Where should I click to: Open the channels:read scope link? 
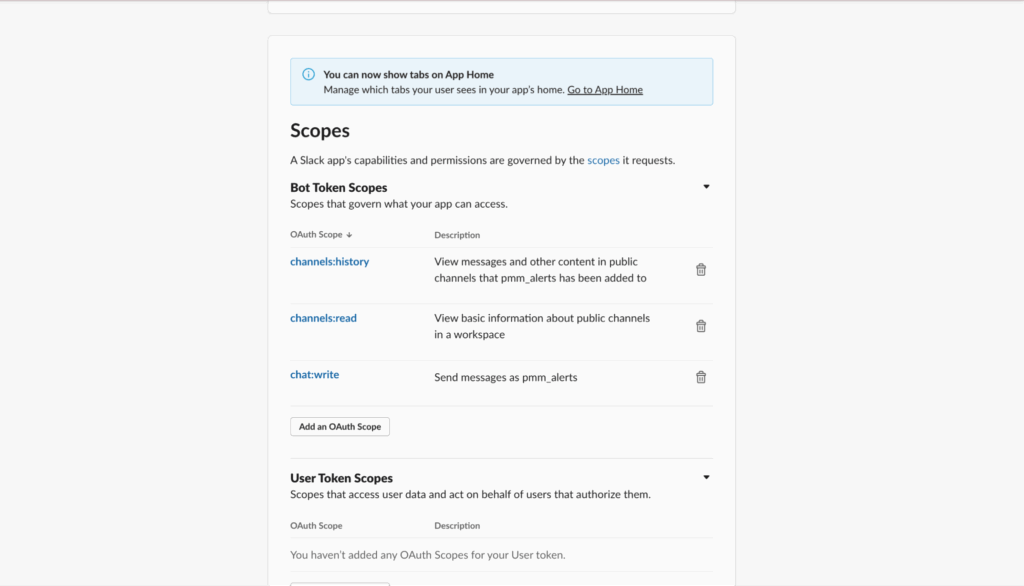click(323, 318)
